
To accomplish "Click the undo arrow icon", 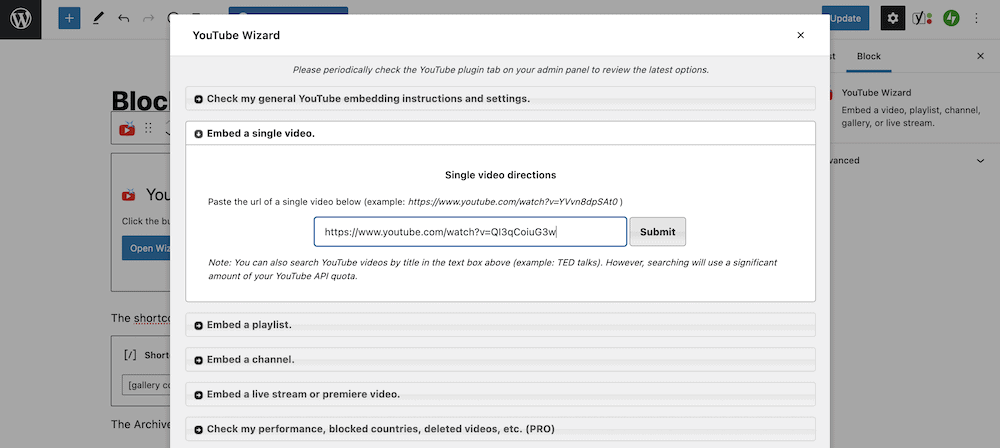I will (123, 19).
